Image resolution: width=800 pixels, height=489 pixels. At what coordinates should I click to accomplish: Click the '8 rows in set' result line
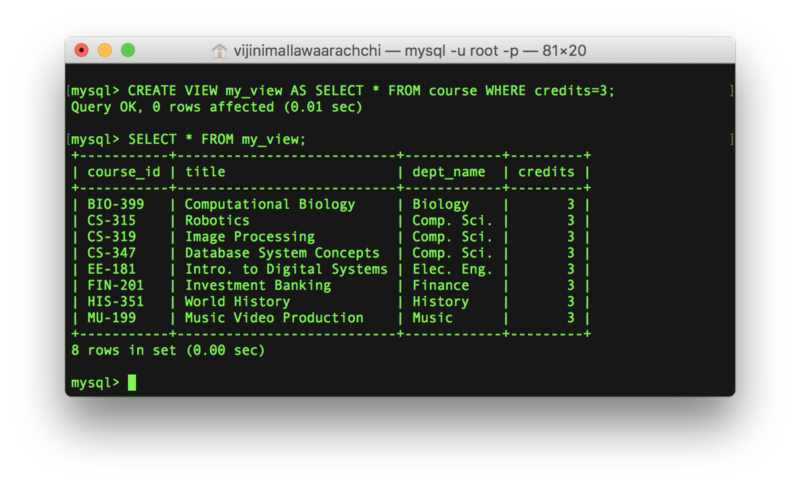coord(167,351)
